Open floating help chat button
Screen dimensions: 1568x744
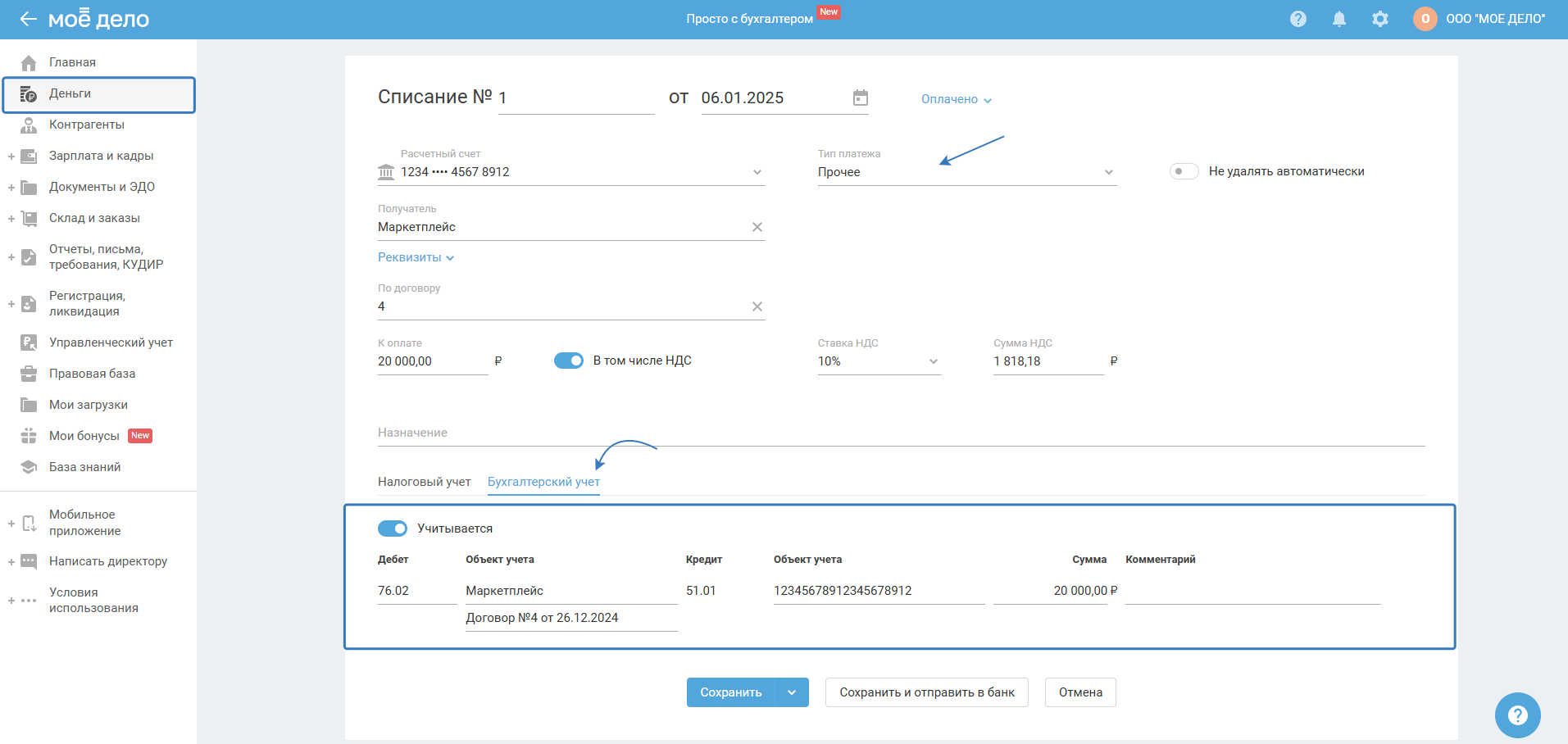(x=1517, y=715)
